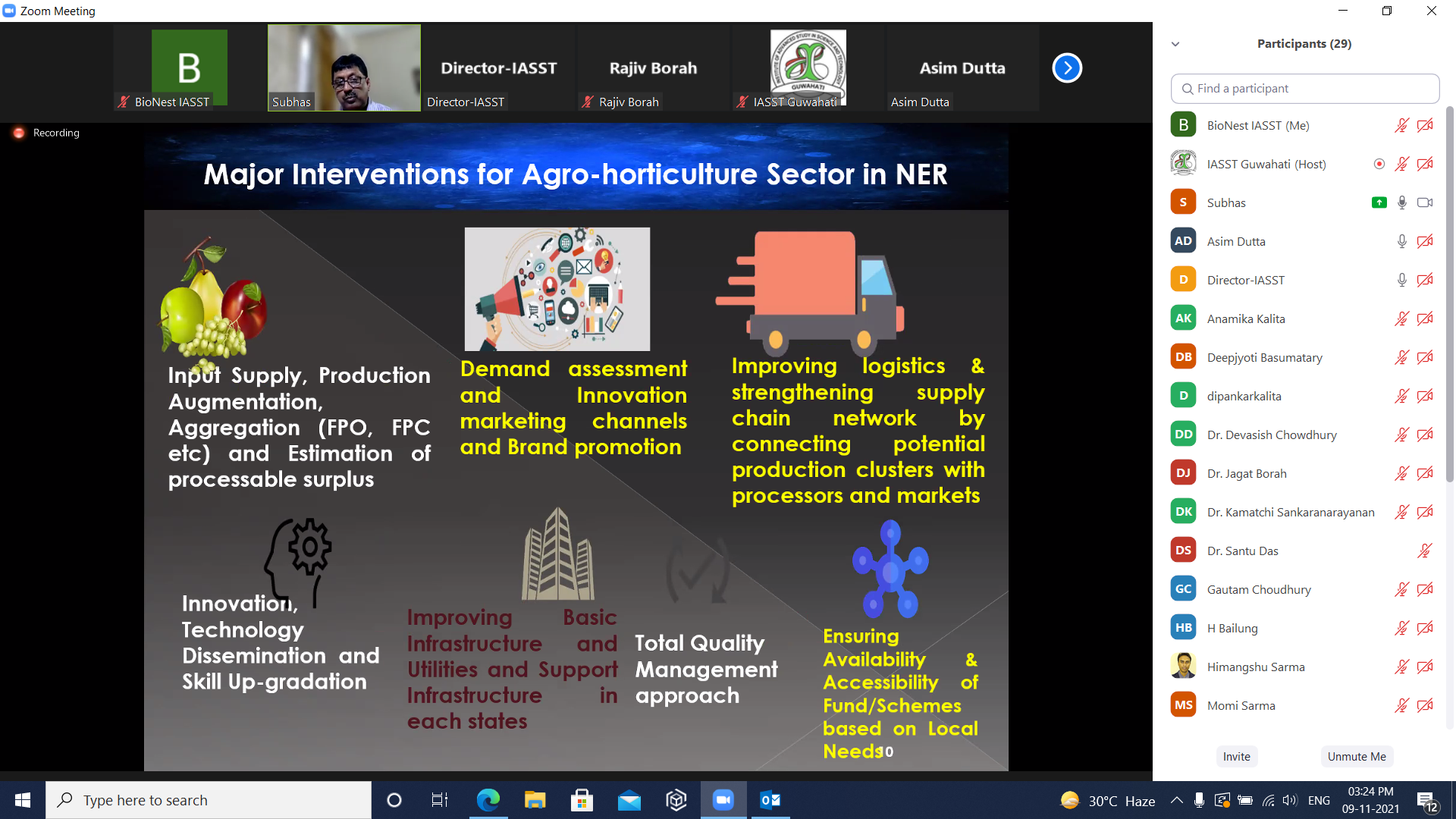Click the Invite button
This screenshot has height=819, width=1456.
[1236, 756]
